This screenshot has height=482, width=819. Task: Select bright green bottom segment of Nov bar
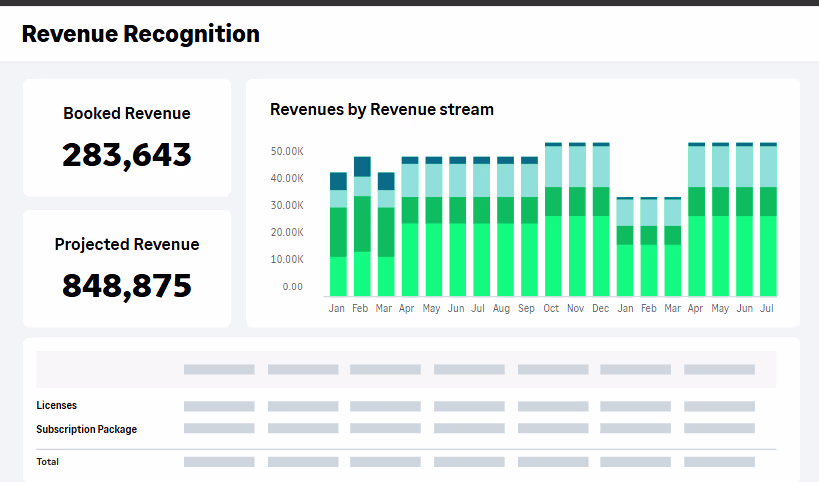pyautogui.click(x=577, y=255)
